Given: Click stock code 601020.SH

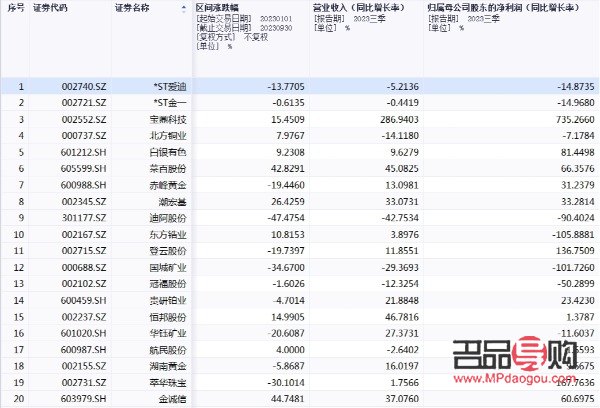Looking at the screenshot, I should [83, 333].
